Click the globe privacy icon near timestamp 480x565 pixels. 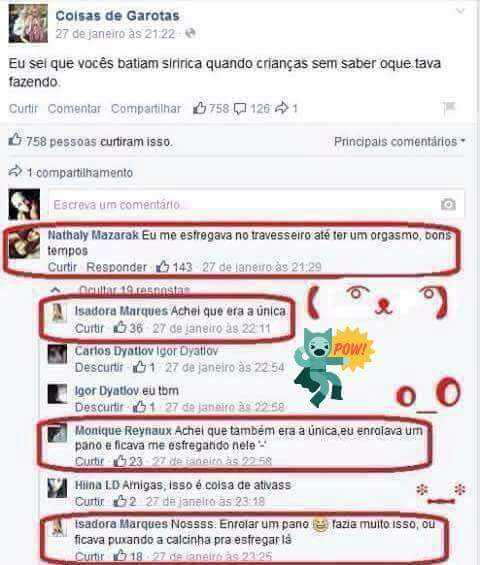190,34
